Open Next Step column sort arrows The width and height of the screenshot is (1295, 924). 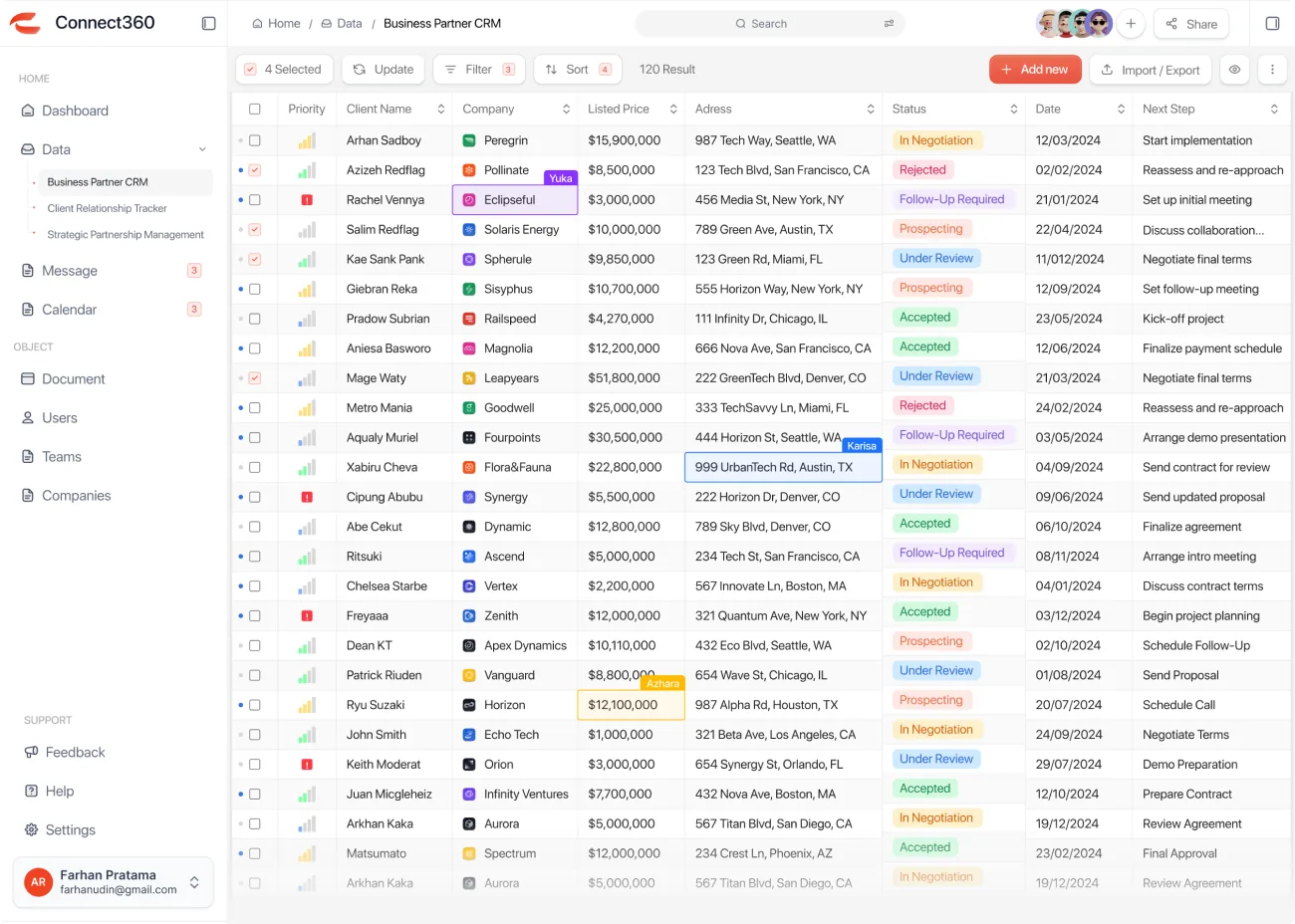tap(1274, 110)
